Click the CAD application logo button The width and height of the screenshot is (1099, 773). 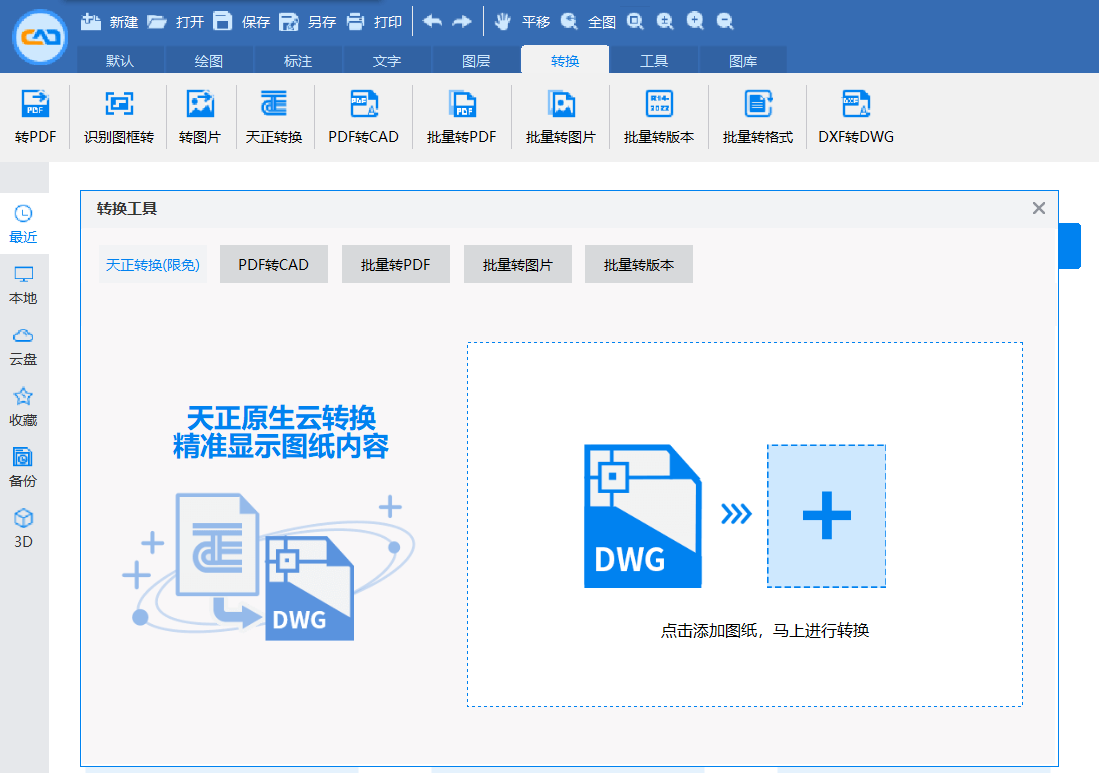pos(40,36)
